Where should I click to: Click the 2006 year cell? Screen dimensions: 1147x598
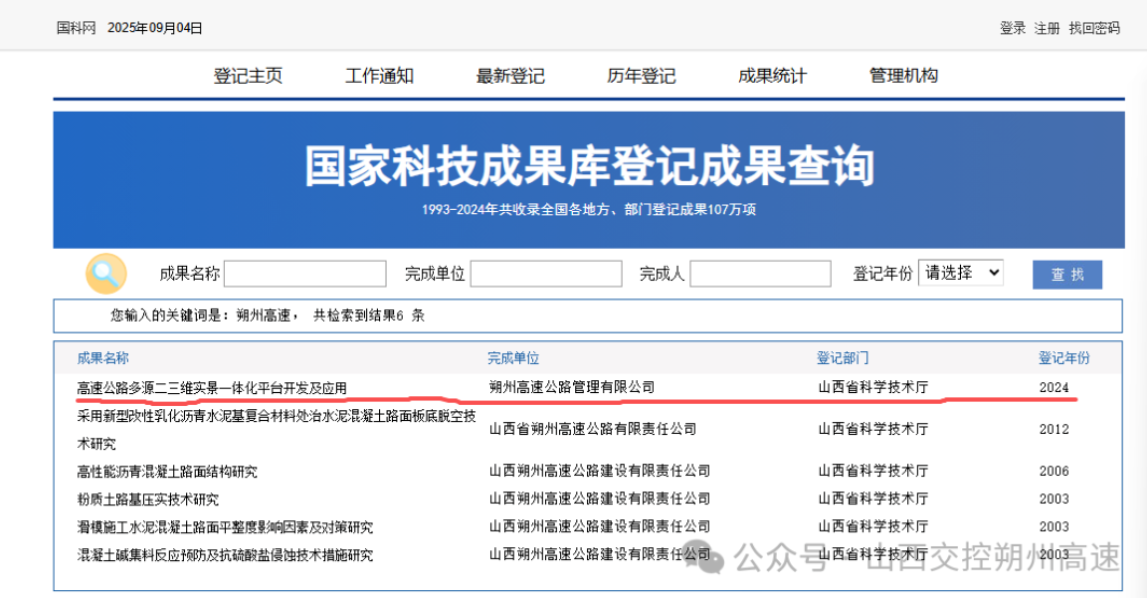[x=1054, y=471]
